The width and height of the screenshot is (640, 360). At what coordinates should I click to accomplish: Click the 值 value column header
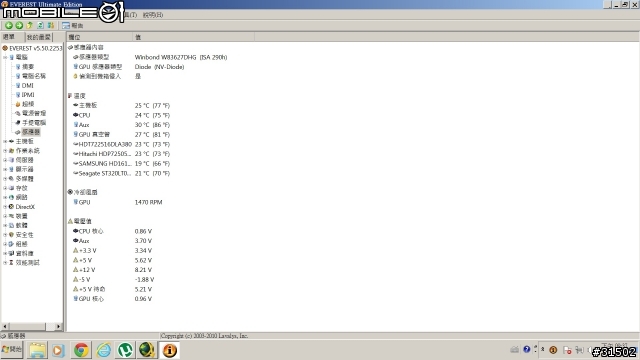pos(193,37)
